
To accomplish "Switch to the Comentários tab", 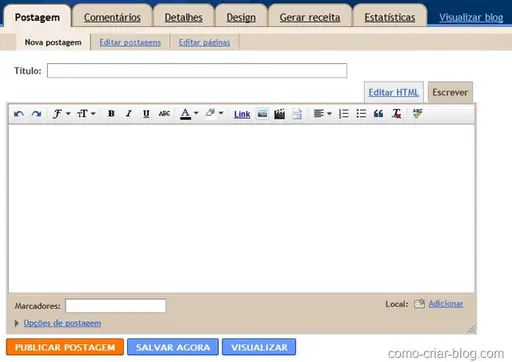I will (112, 17).
